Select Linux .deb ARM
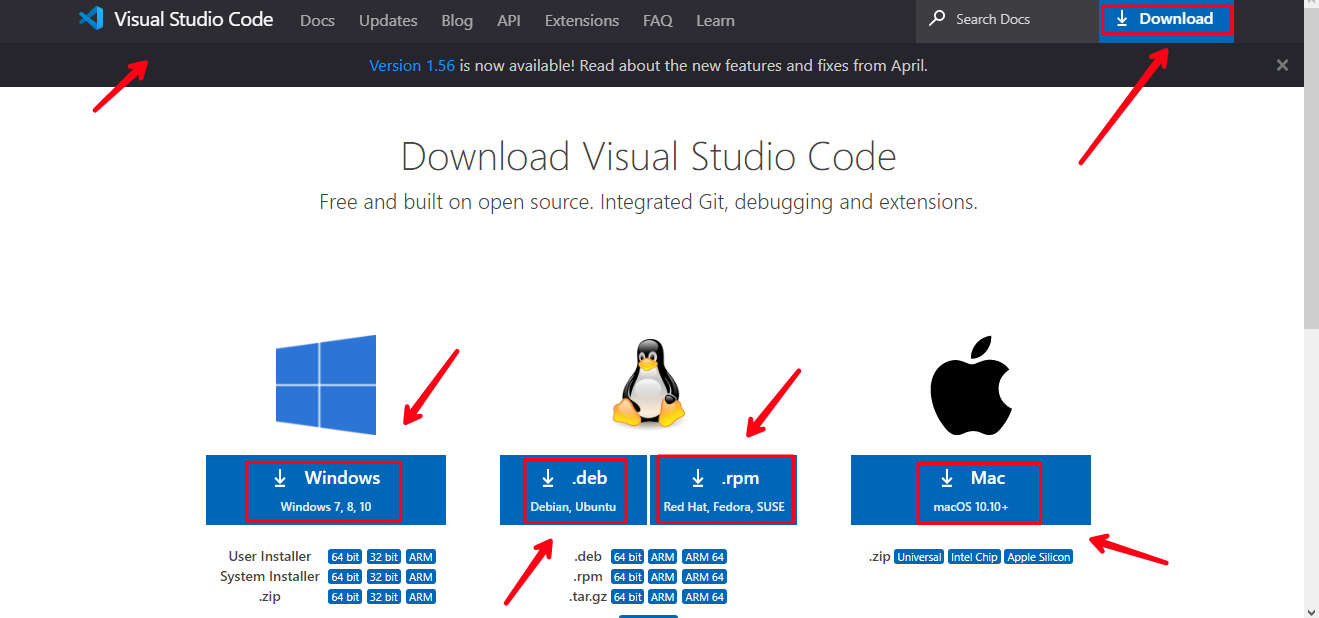Viewport: 1319px width, 618px height. pyautogui.click(x=663, y=557)
